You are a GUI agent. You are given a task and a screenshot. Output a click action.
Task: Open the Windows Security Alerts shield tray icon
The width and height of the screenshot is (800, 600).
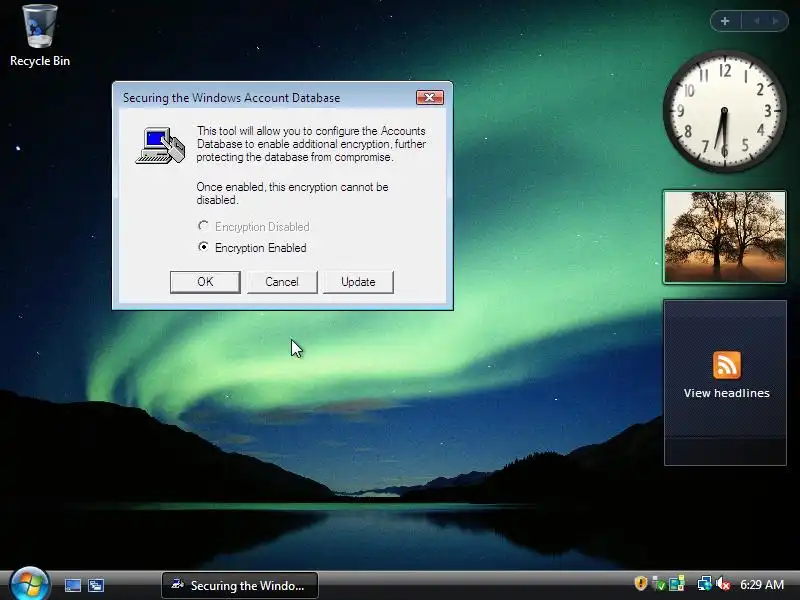[640, 583]
